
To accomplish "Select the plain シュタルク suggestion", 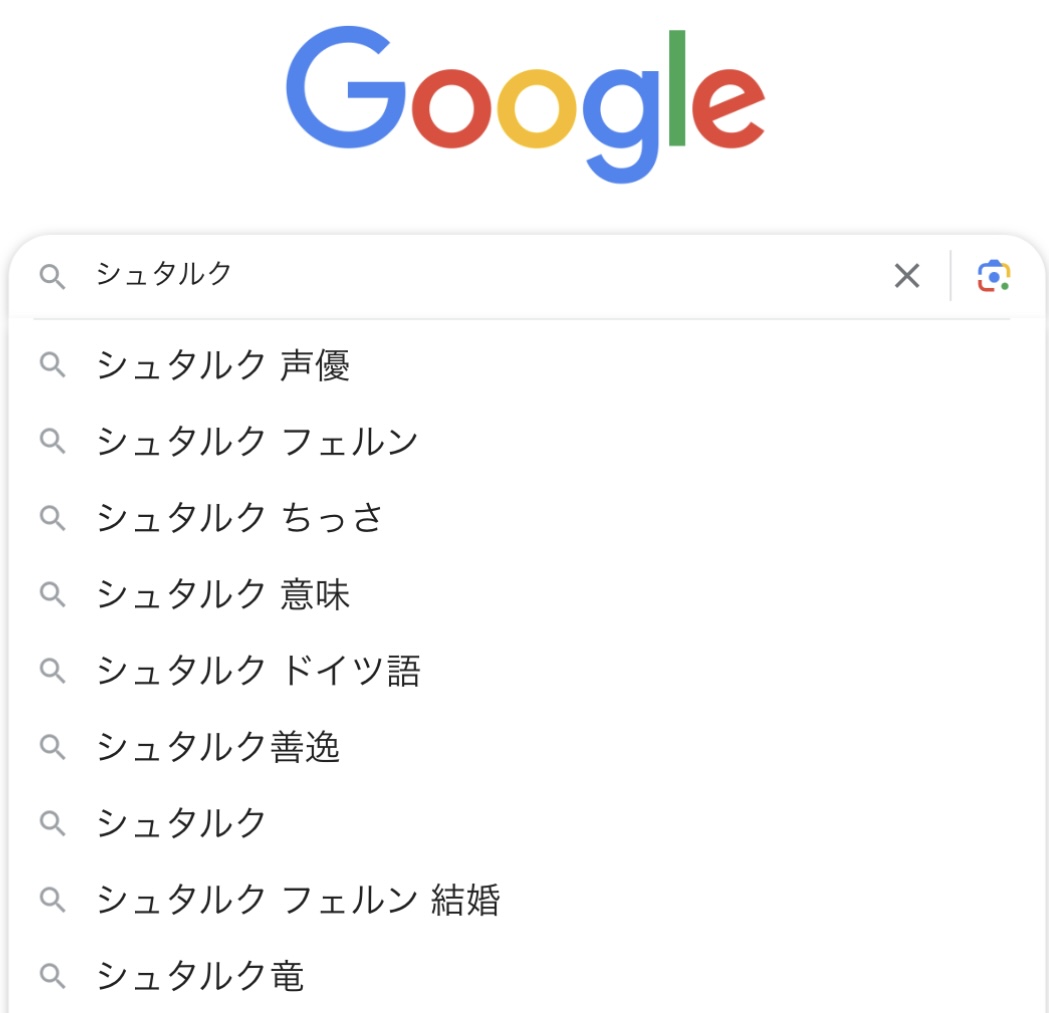I will pyautogui.click(x=182, y=823).
